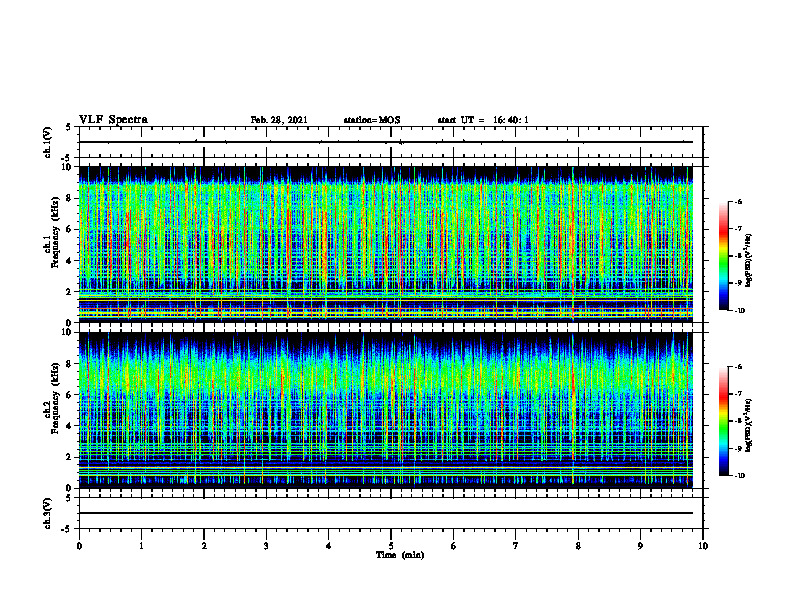Click the time axis tick label "1"
This screenshot has width=792, height=612.
(141, 546)
